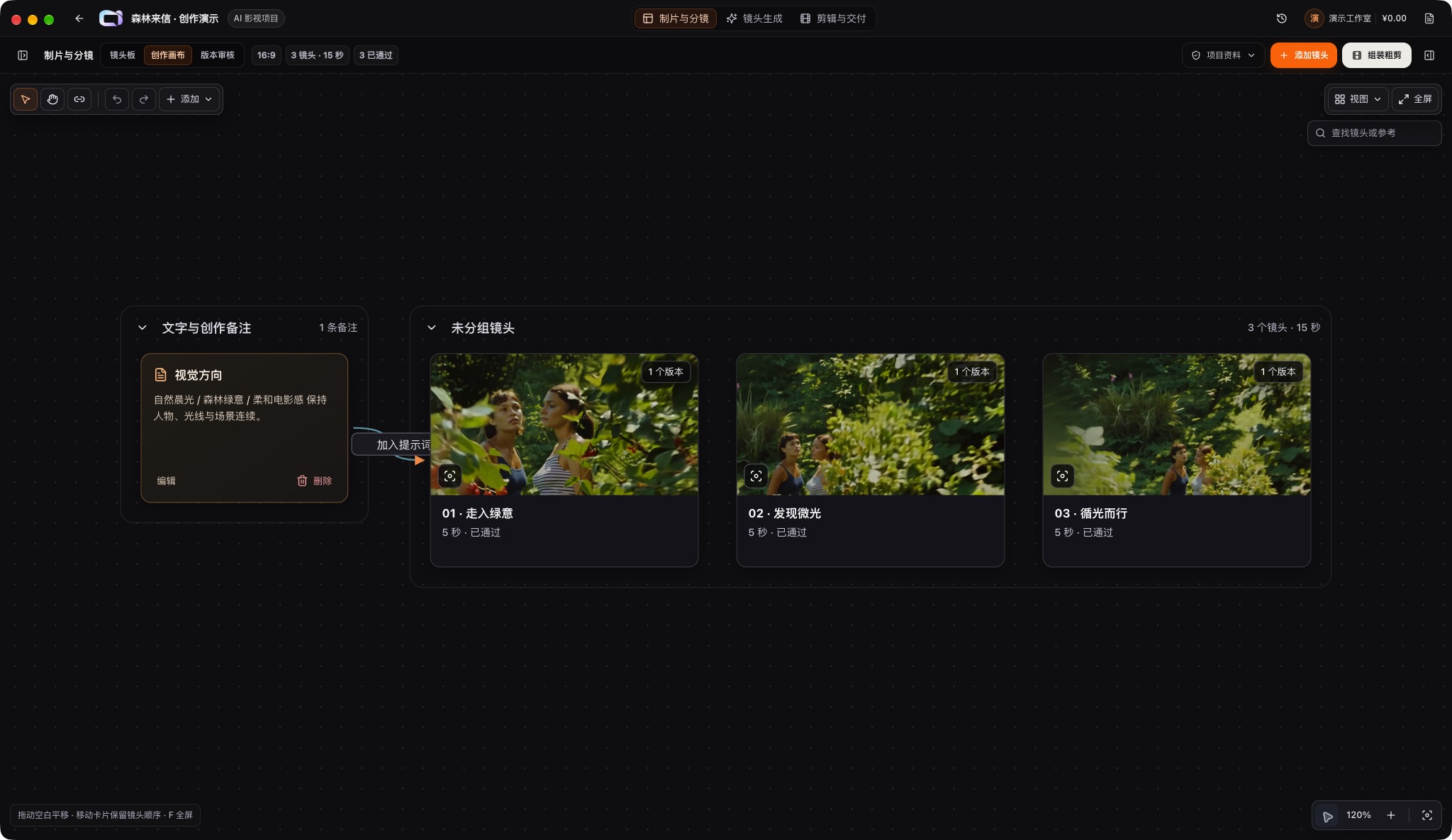Click the 查找镜头或参考 search field
The image size is (1452, 840).
[x=1374, y=133]
